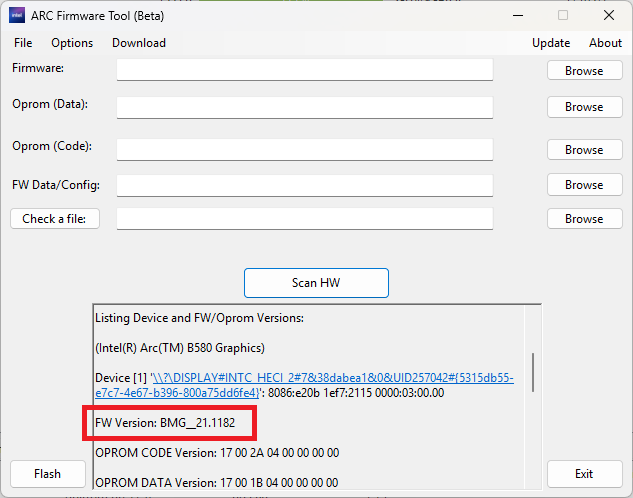The width and height of the screenshot is (633, 498).
Task: Click the FW Data/Config input field
Action: tap(305, 186)
